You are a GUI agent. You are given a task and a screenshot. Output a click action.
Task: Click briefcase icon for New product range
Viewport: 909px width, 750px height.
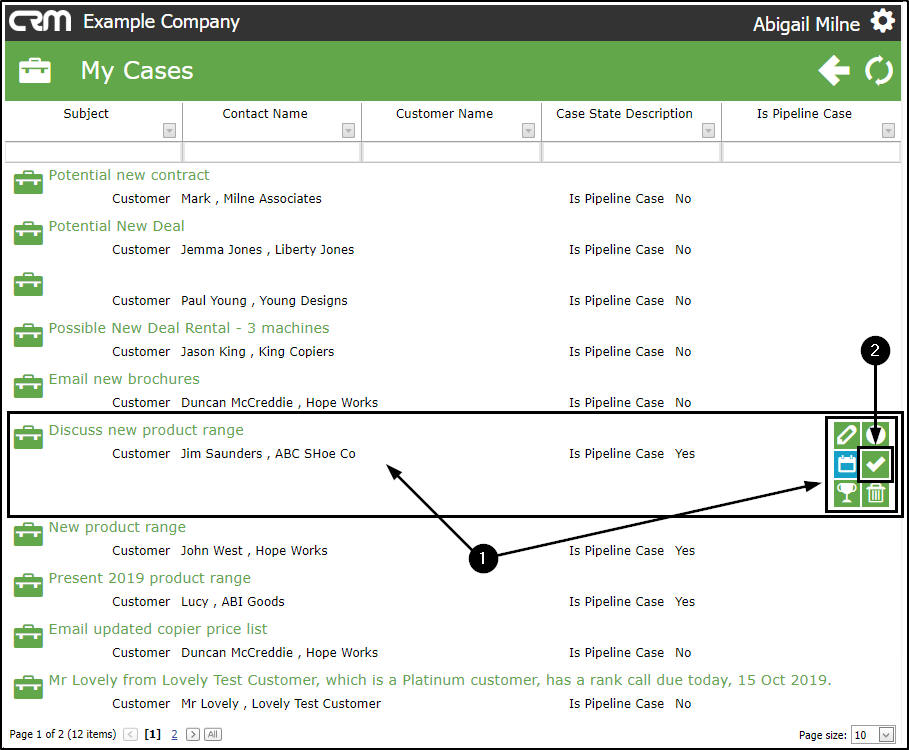pyautogui.click(x=28, y=534)
